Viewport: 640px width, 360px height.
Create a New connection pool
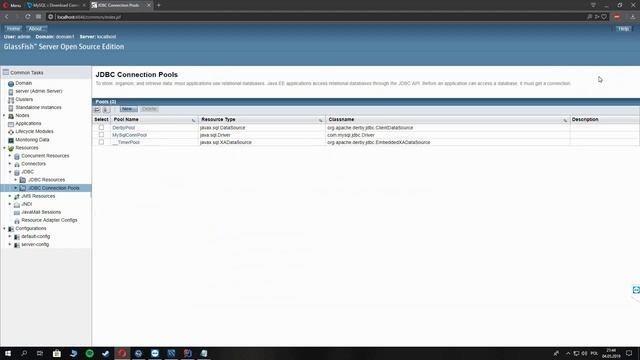[x=129, y=109]
